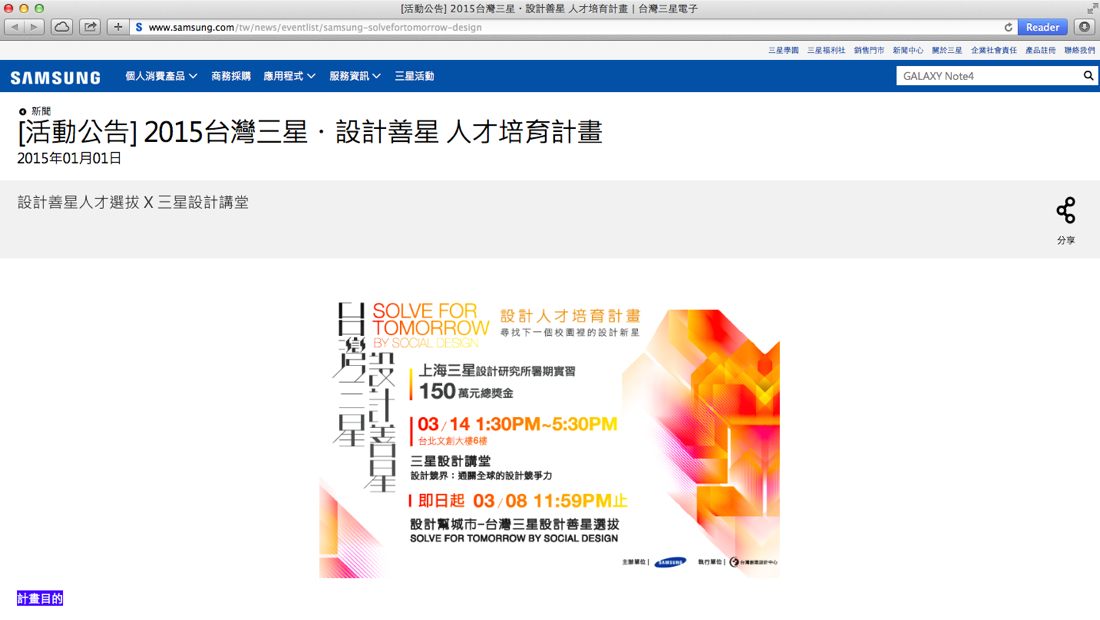
Task: Expand the 個人消費產品 menu
Action: click(x=161, y=76)
